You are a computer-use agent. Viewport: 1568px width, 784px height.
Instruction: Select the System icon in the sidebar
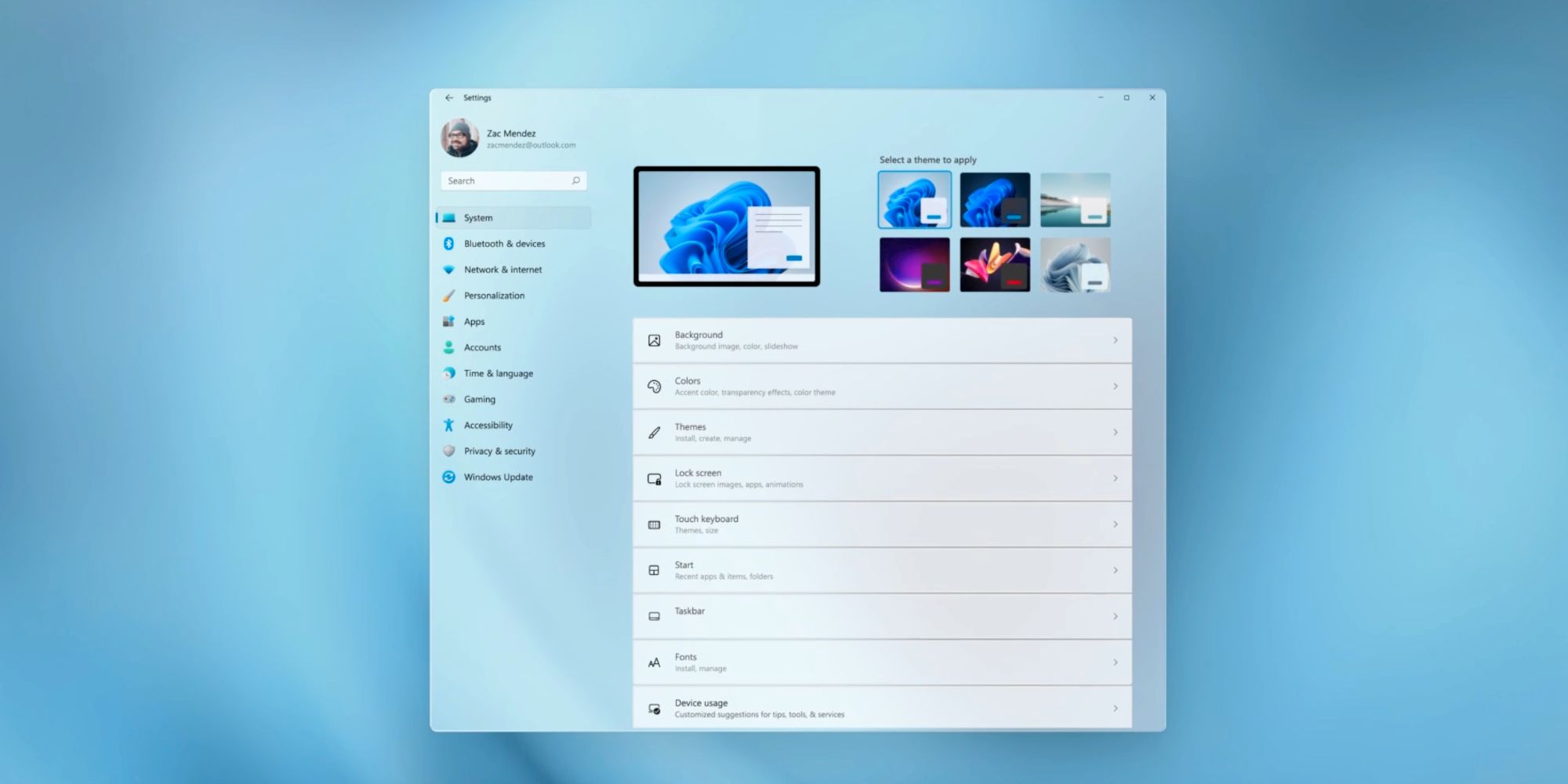click(x=448, y=218)
